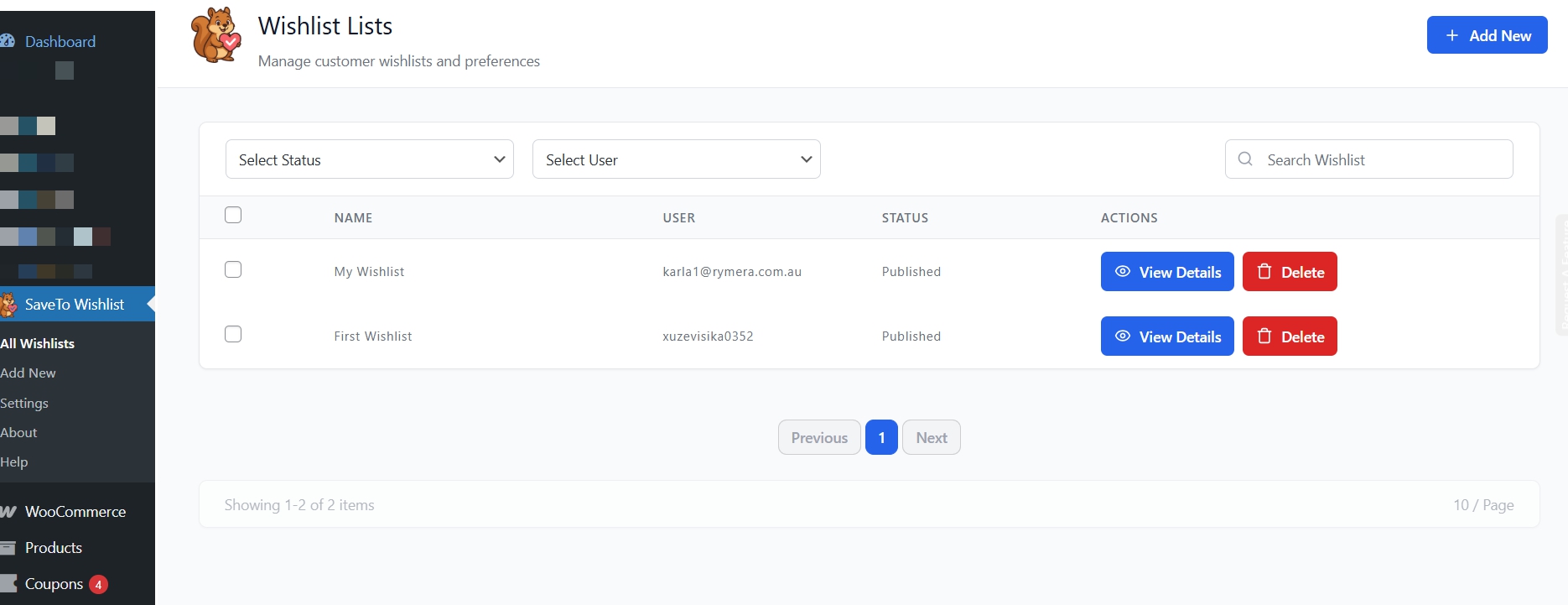
Task: Check the box for My Wishlist row
Action: [233, 269]
